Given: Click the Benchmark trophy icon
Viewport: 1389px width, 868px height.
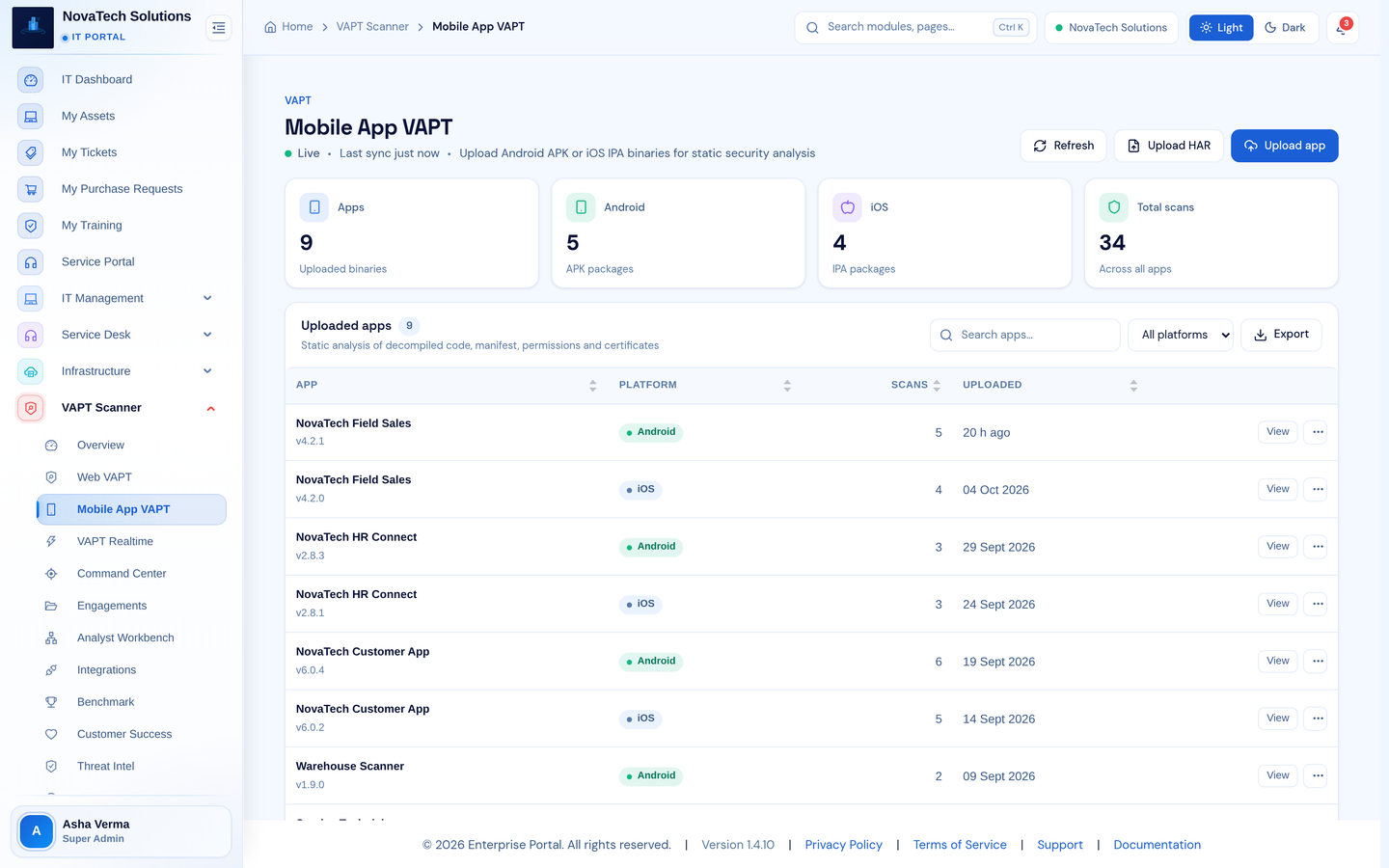Looking at the screenshot, I should 51,702.
